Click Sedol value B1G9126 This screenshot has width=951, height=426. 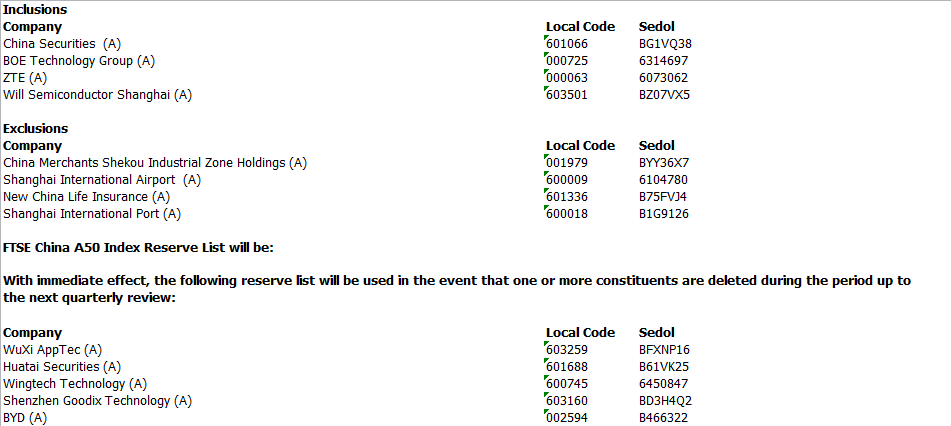click(664, 213)
